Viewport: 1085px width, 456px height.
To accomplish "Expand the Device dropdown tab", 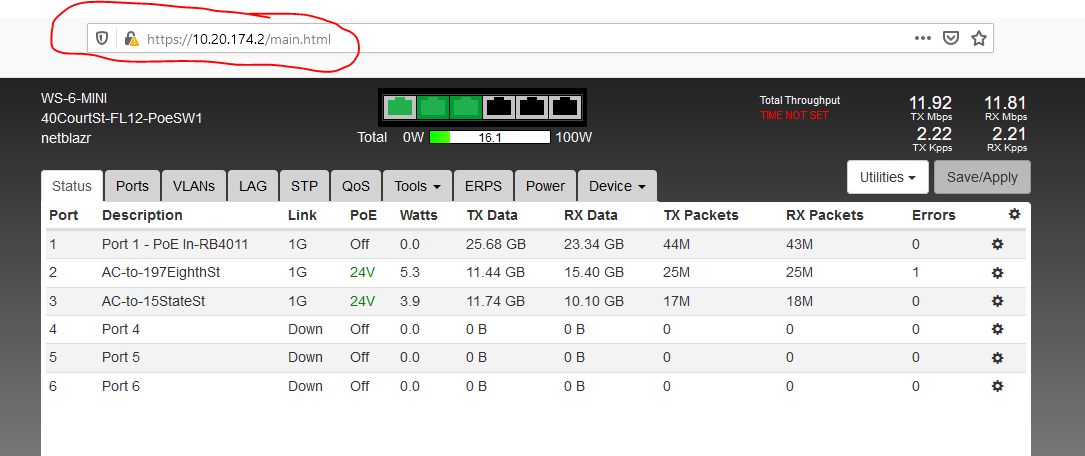I will (x=616, y=186).
